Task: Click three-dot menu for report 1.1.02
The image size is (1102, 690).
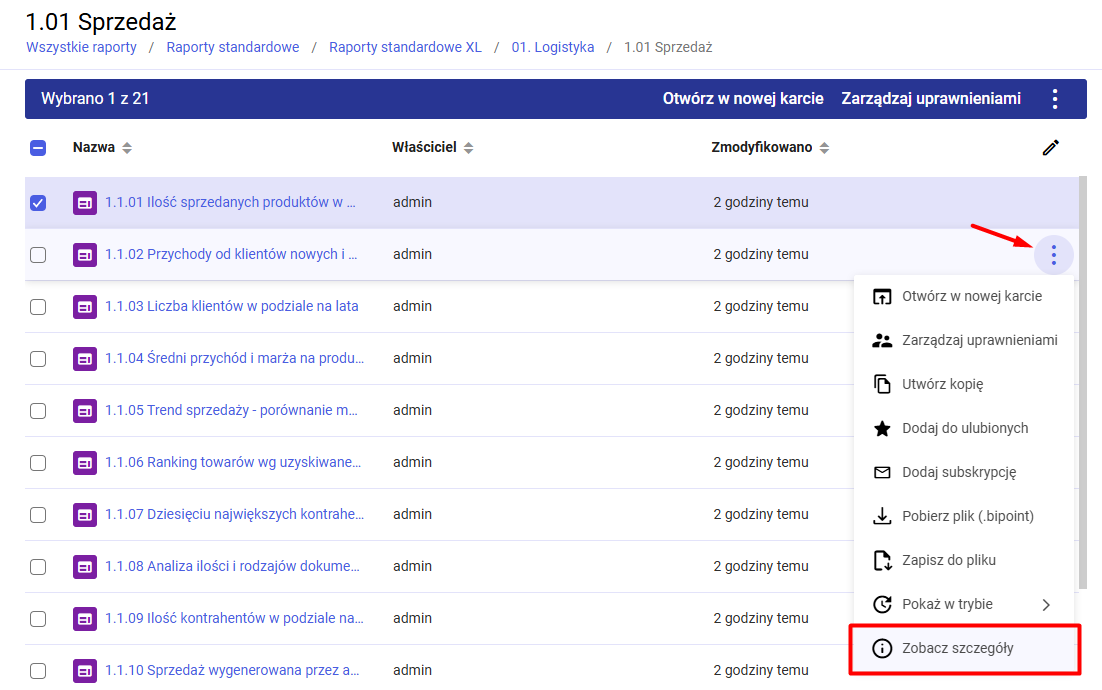Action: 1053,255
